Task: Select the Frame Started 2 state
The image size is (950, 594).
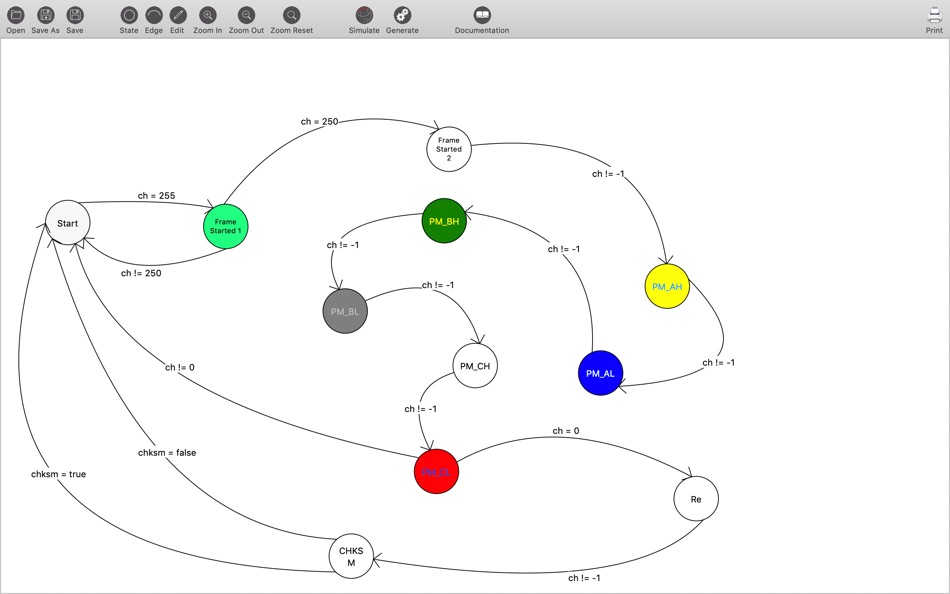Action: coord(449,149)
